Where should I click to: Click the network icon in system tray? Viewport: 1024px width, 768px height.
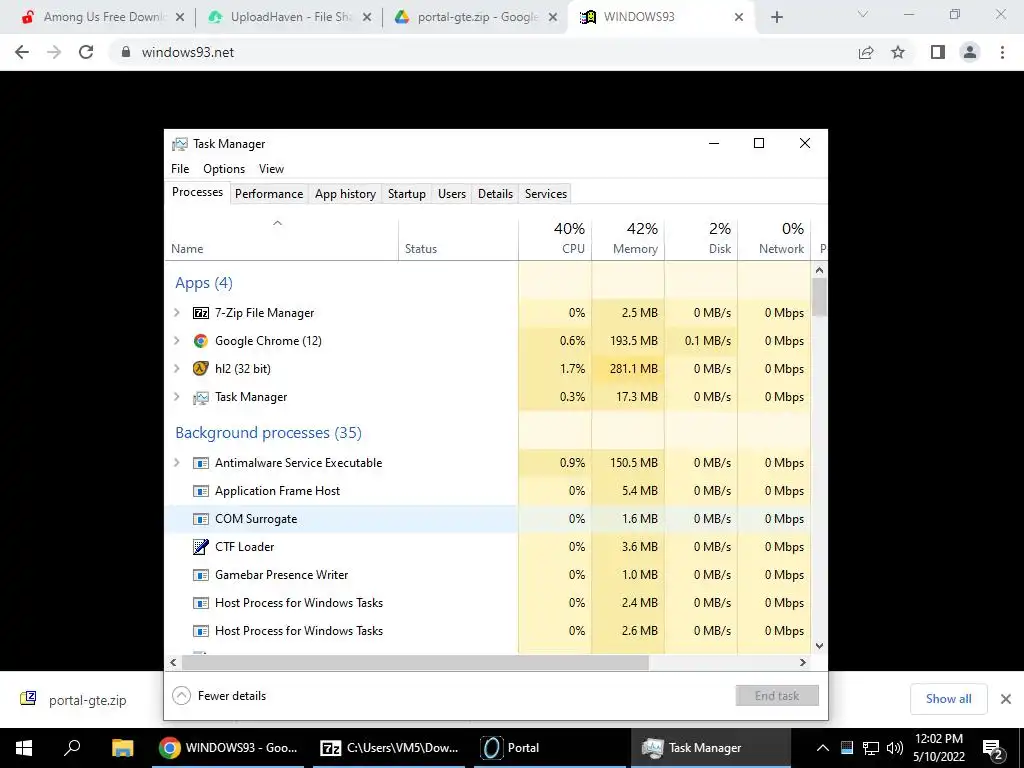coord(871,748)
